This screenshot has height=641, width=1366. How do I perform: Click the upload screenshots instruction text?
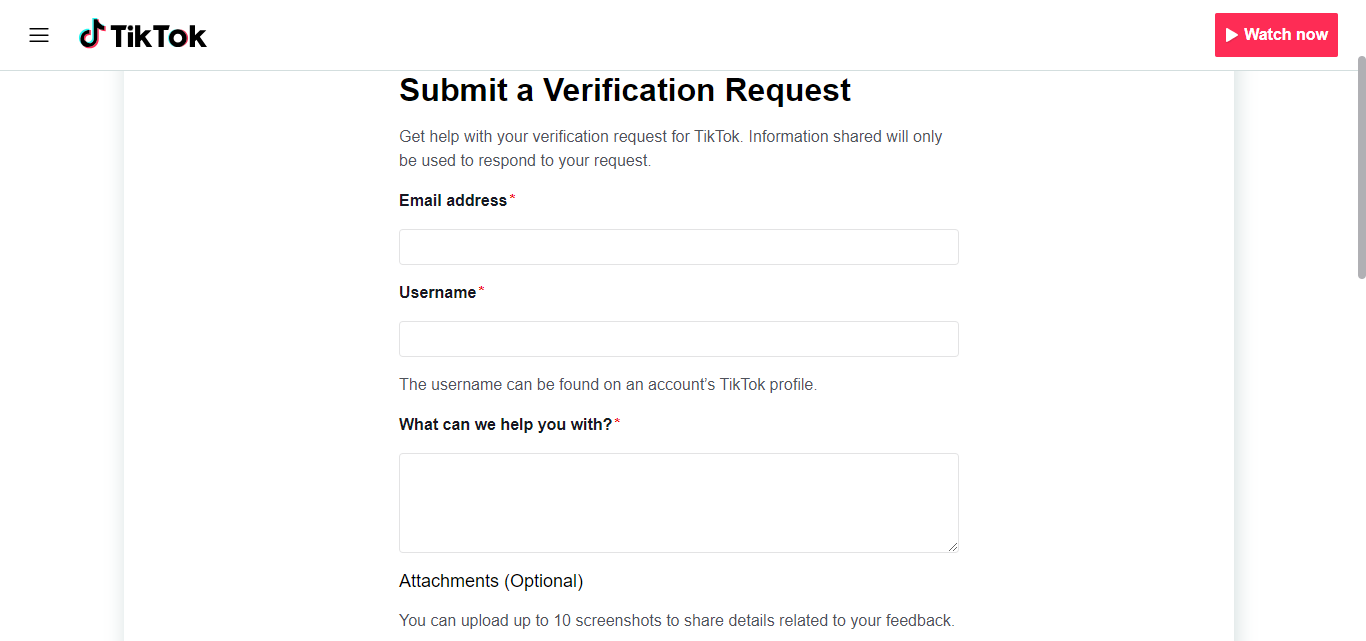tap(676, 620)
